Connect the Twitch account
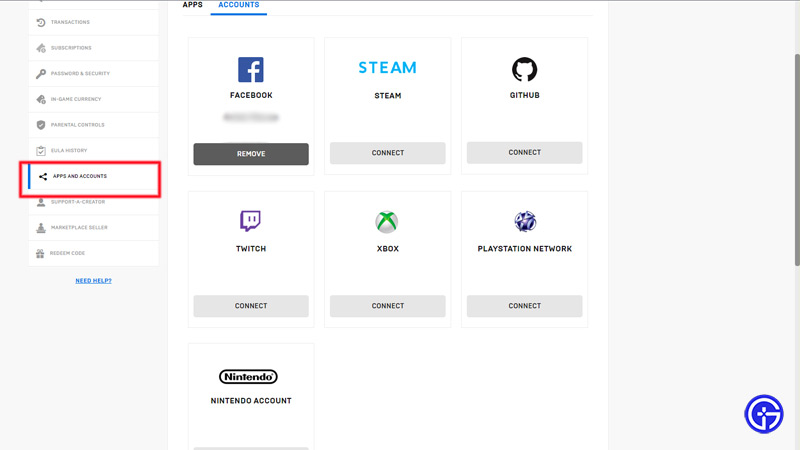Screen dimensions: 800x450 251,306
